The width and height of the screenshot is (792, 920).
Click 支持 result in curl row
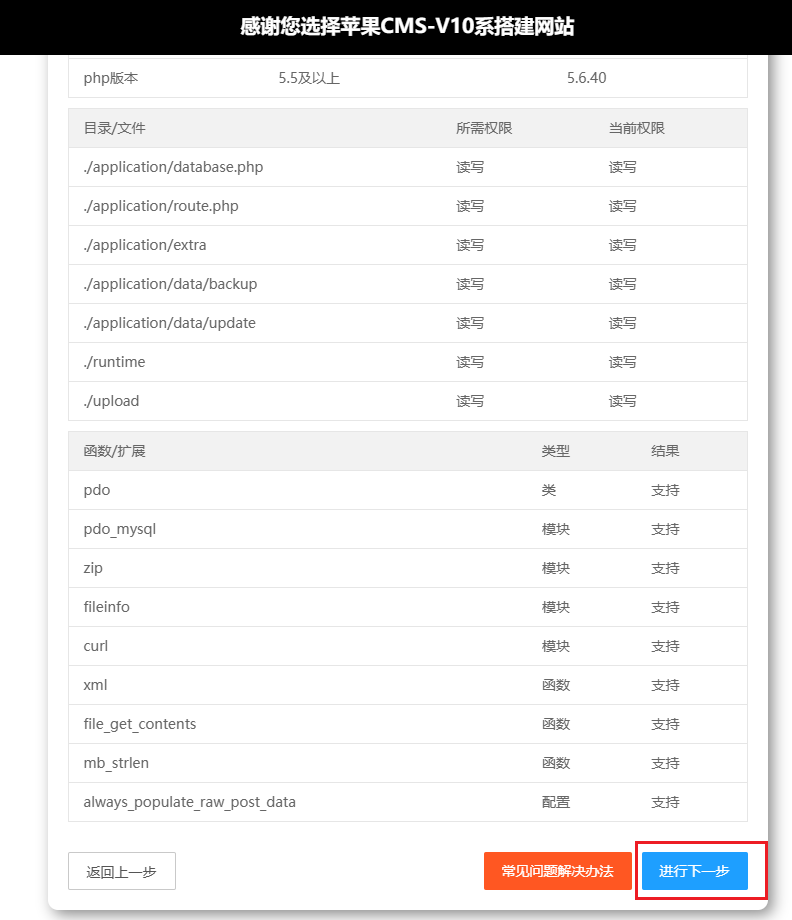(x=665, y=646)
